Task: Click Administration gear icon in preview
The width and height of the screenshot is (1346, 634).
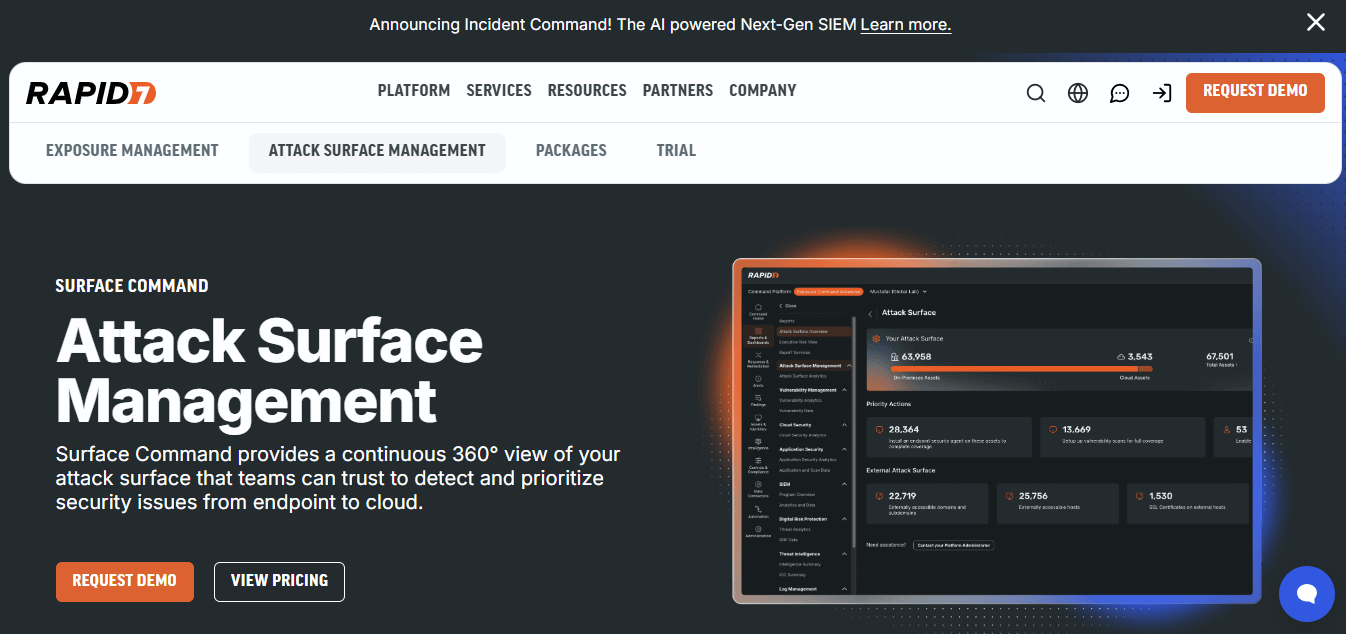Action: [758, 528]
